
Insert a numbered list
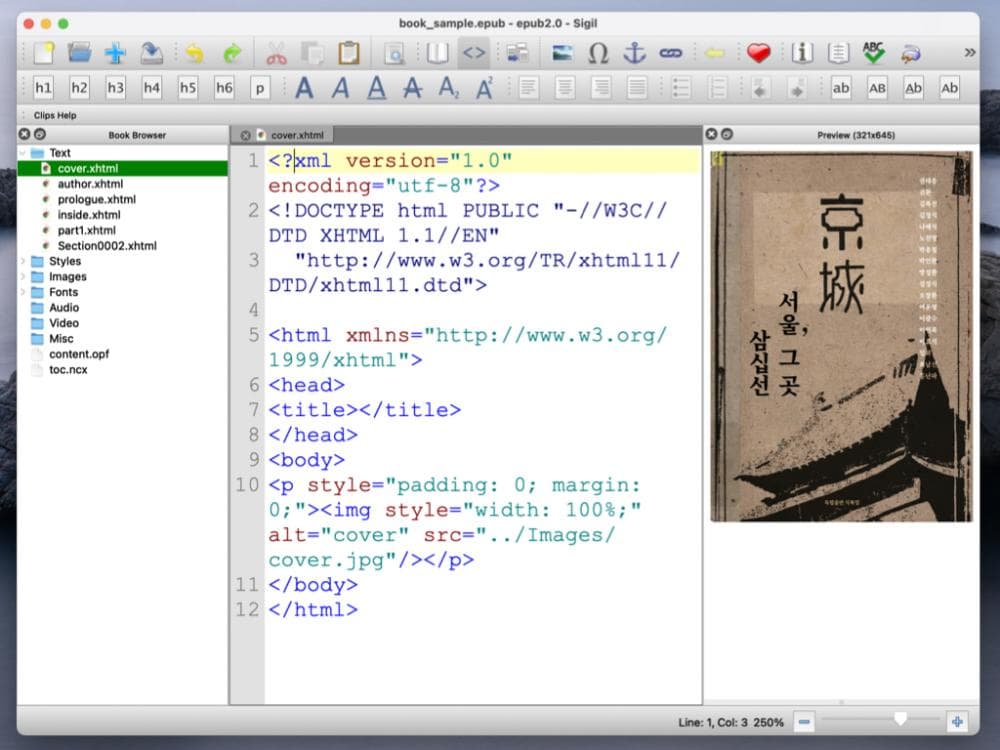coord(717,88)
